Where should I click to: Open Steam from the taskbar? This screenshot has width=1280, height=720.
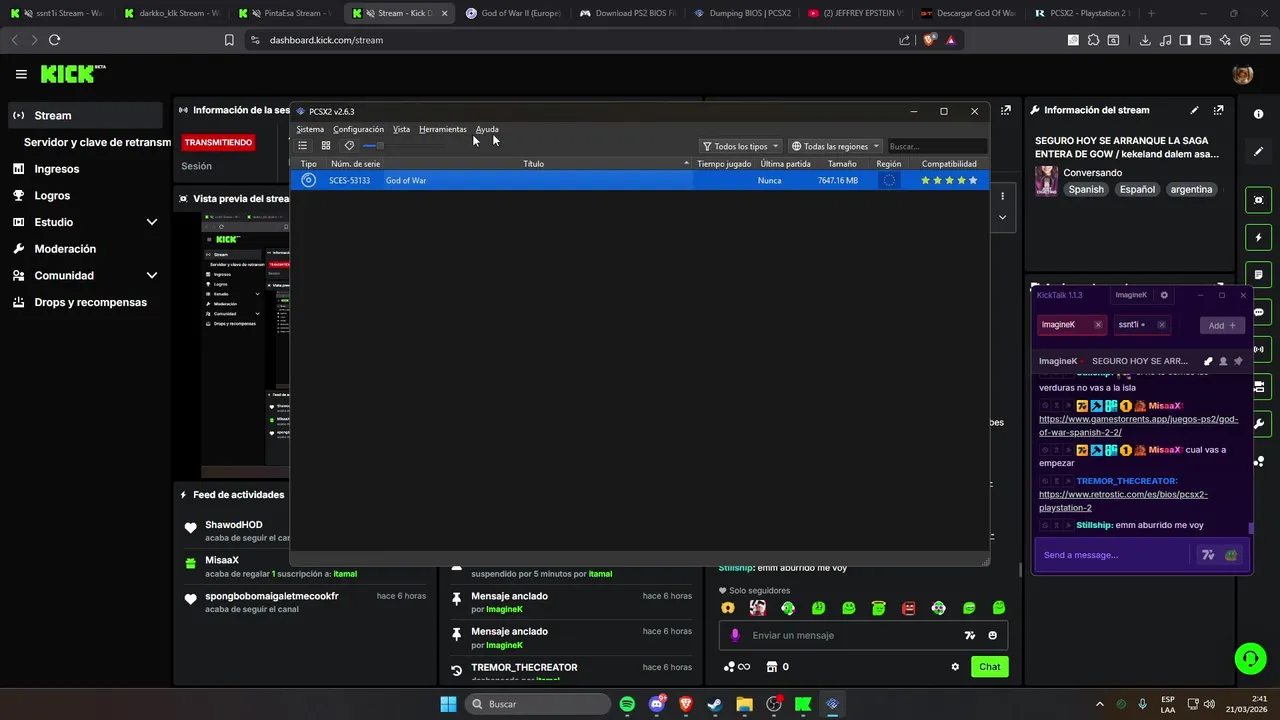point(715,704)
